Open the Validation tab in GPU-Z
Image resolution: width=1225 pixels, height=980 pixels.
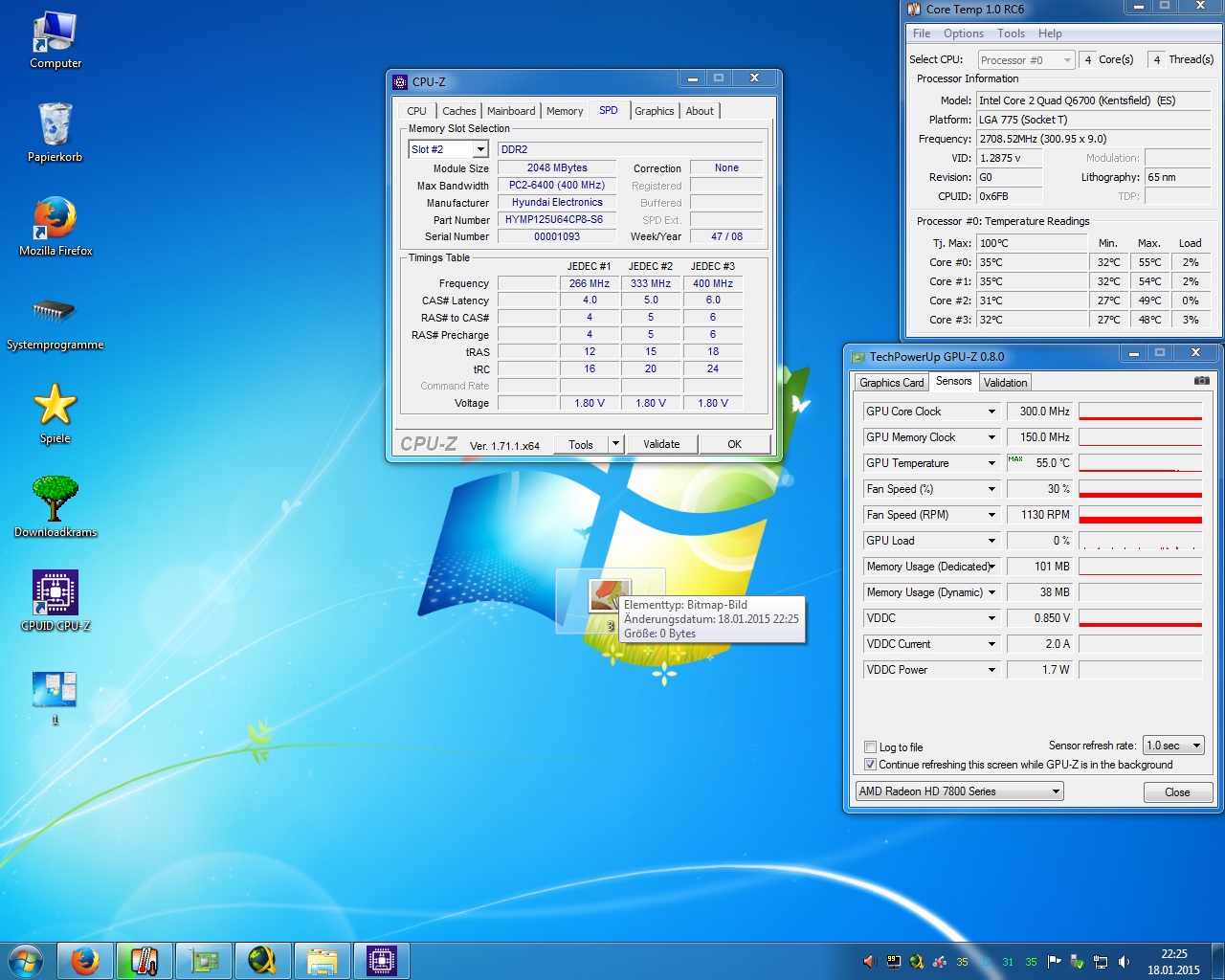(1005, 383)
